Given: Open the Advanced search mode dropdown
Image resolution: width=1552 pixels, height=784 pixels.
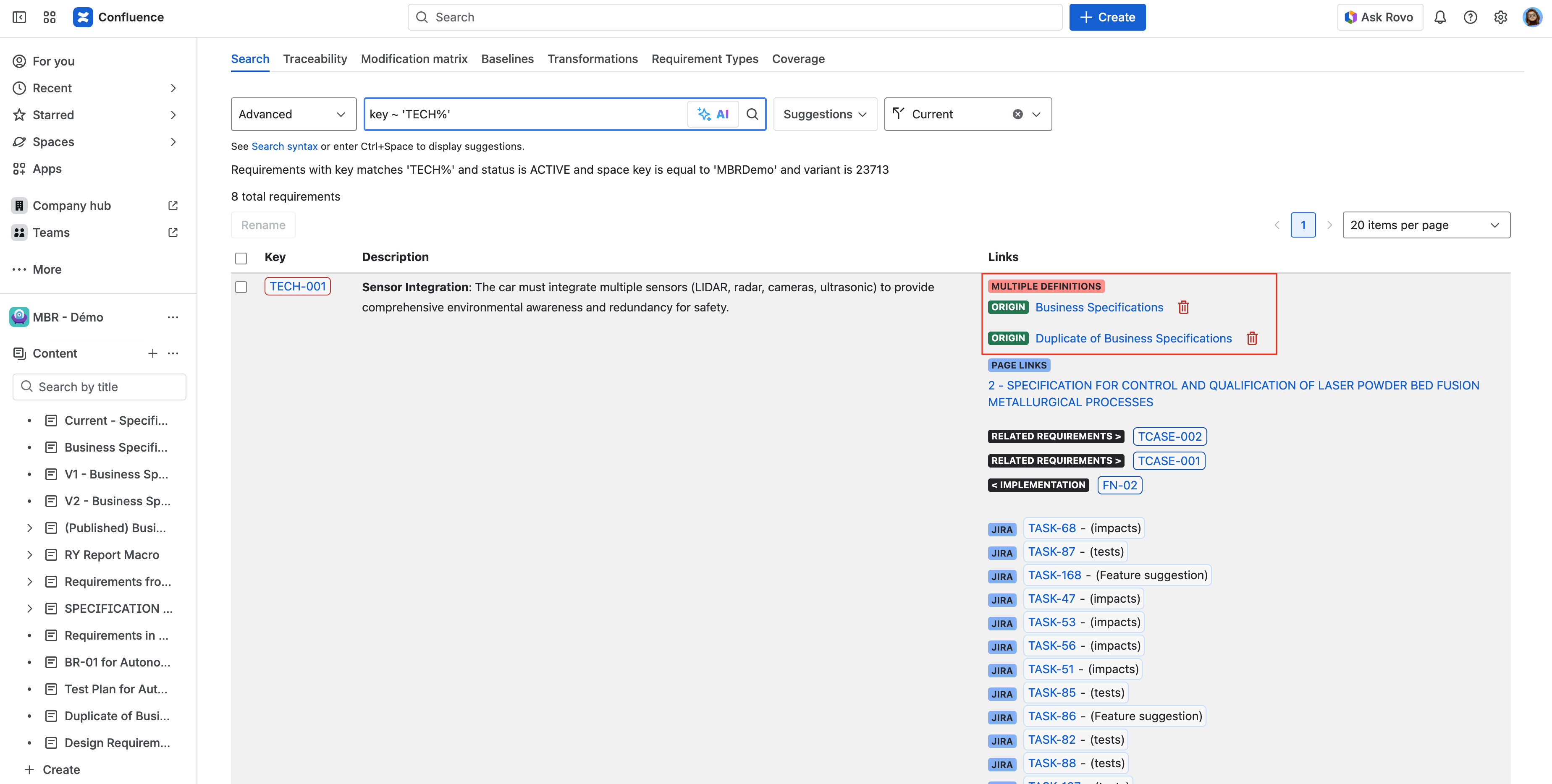Looking at the screenshot, I should pyautogui.click(x=294, y=114).
